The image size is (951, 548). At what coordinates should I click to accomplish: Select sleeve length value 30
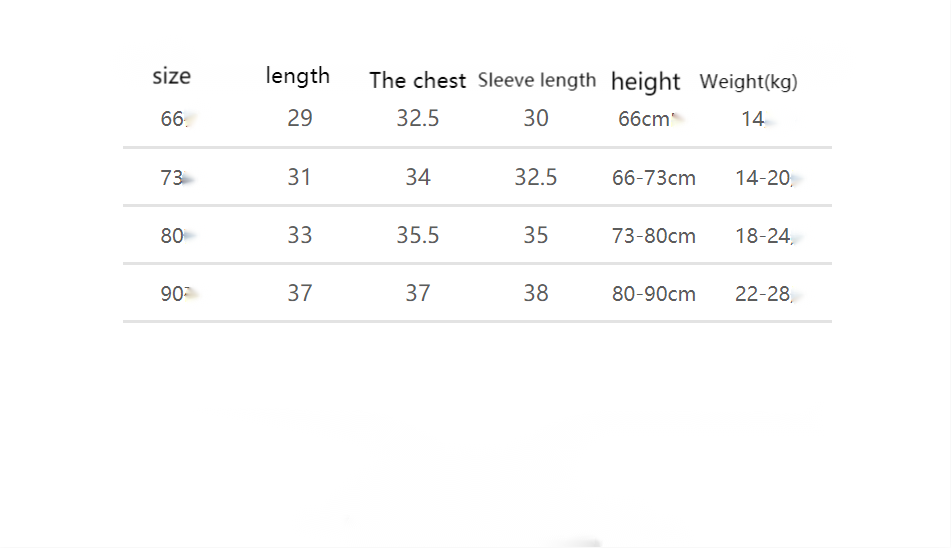536,118
